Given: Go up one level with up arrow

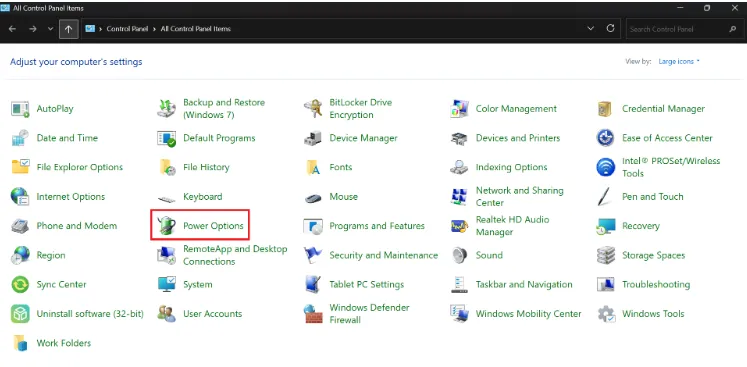Looking at the screenshot, I should point(69,29).
